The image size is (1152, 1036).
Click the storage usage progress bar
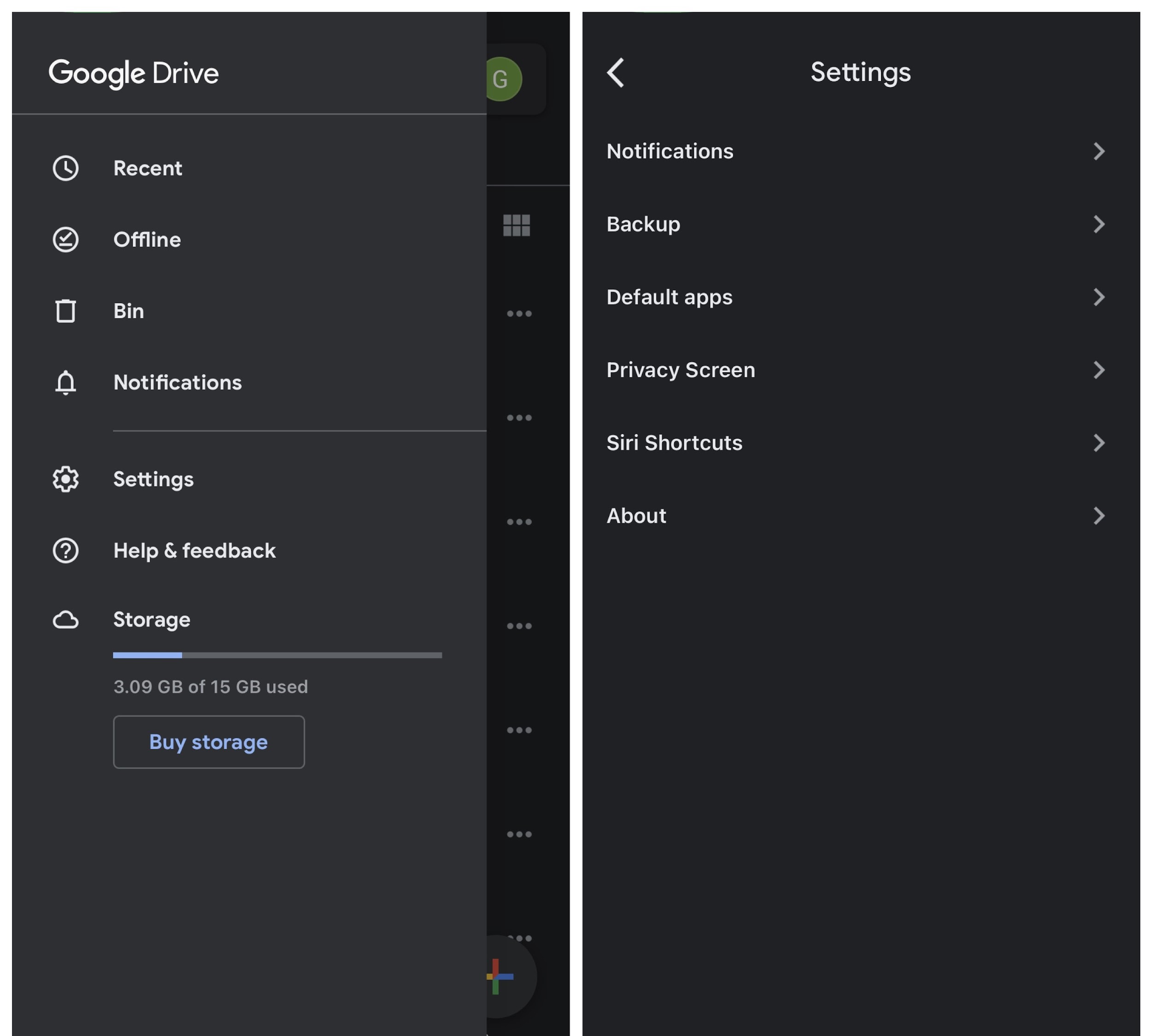coord(277,655)
